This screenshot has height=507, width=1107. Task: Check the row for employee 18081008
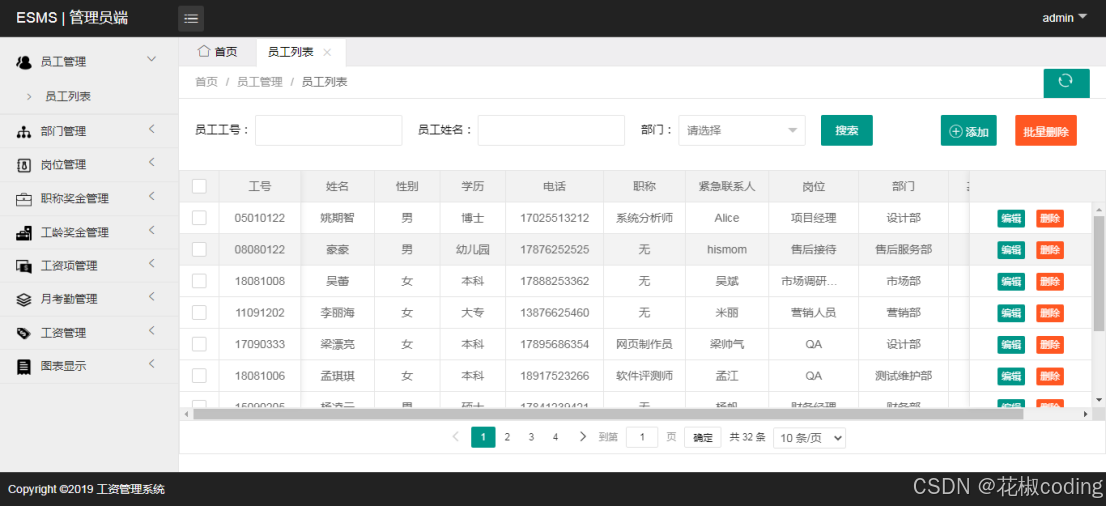click(199, 280)
